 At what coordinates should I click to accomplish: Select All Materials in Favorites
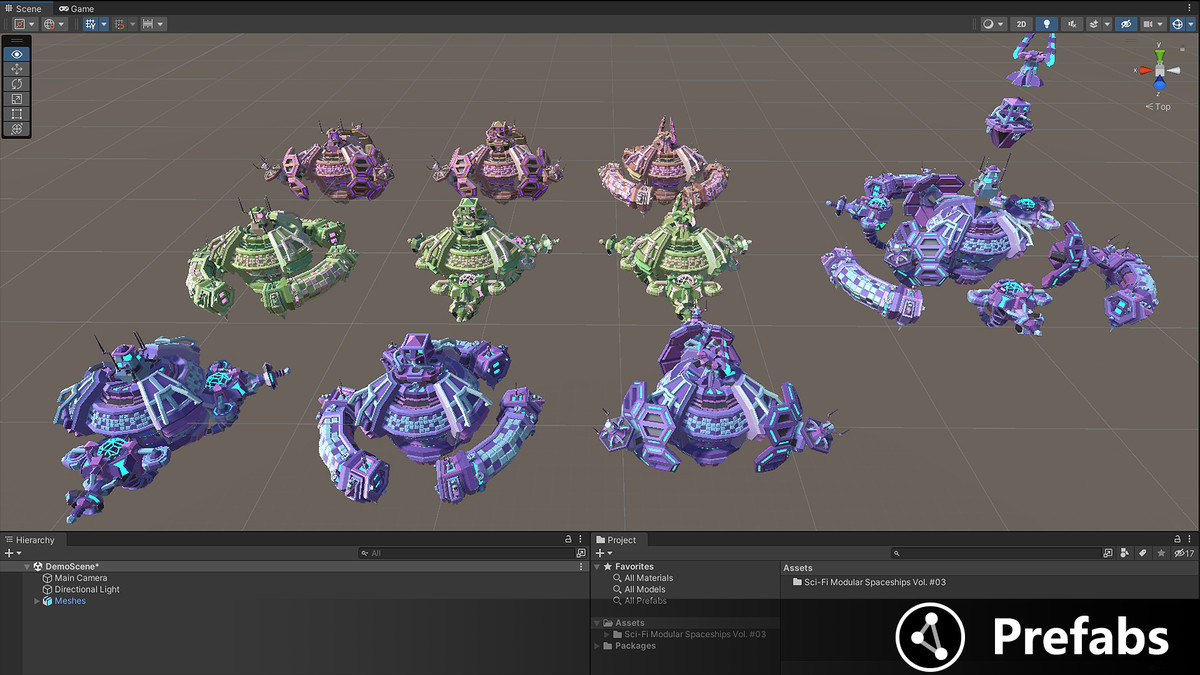click(648, 578)
